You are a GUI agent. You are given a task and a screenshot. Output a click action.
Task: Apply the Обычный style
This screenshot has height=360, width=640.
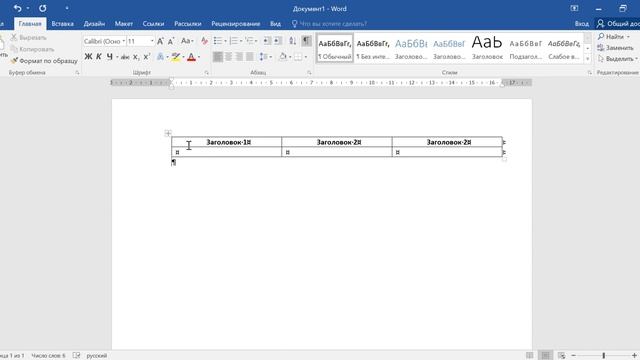[335, 48]
